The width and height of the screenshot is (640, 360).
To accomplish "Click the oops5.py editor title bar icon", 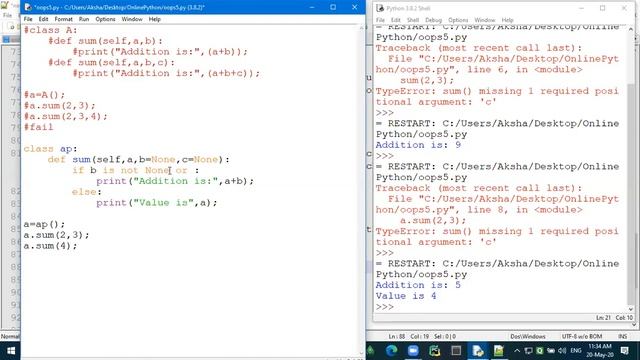I will click(28, 7).
